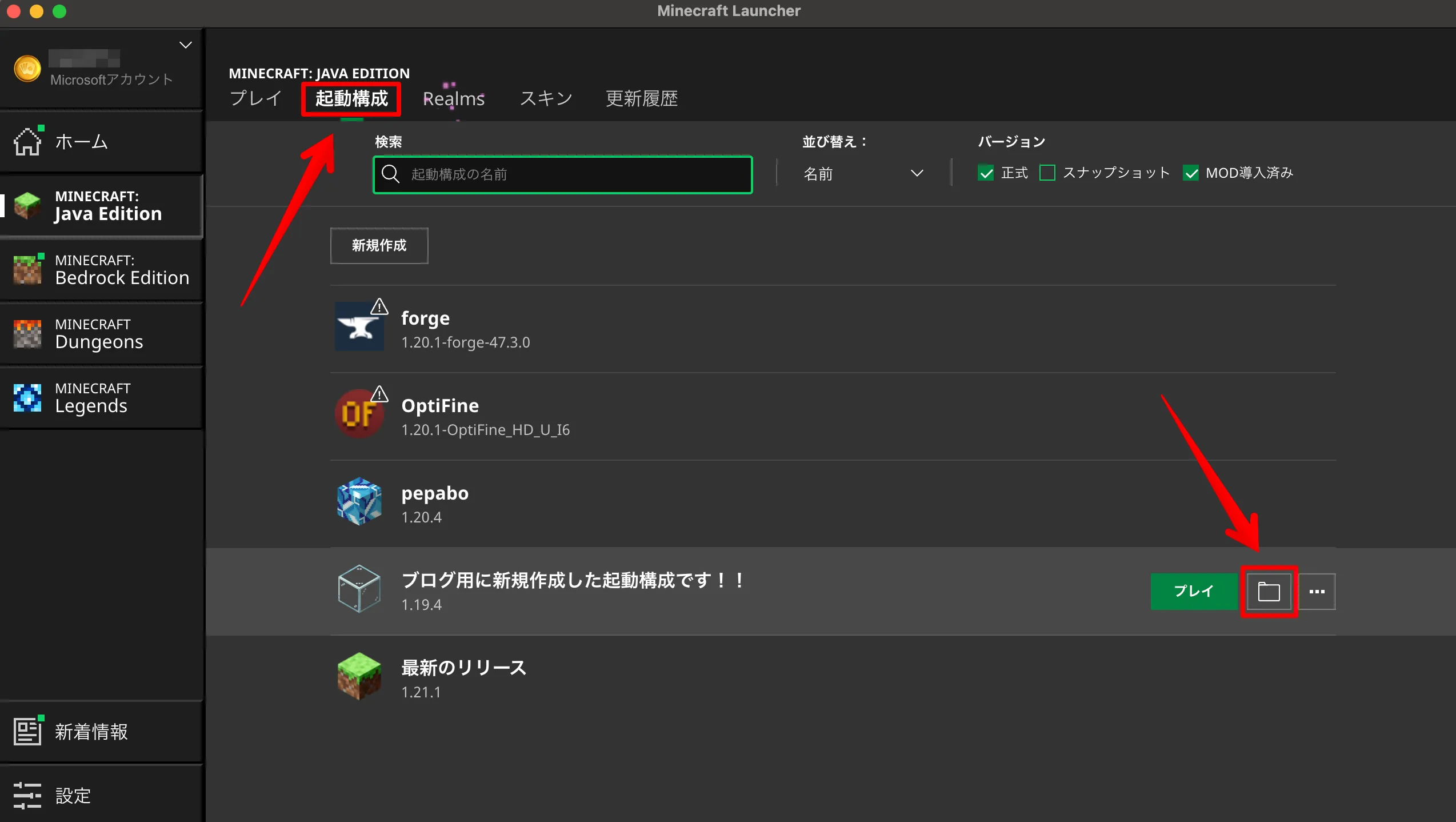
Task: Open the three-dots menu for the blog profile
Action: [x=1317, y=592]
